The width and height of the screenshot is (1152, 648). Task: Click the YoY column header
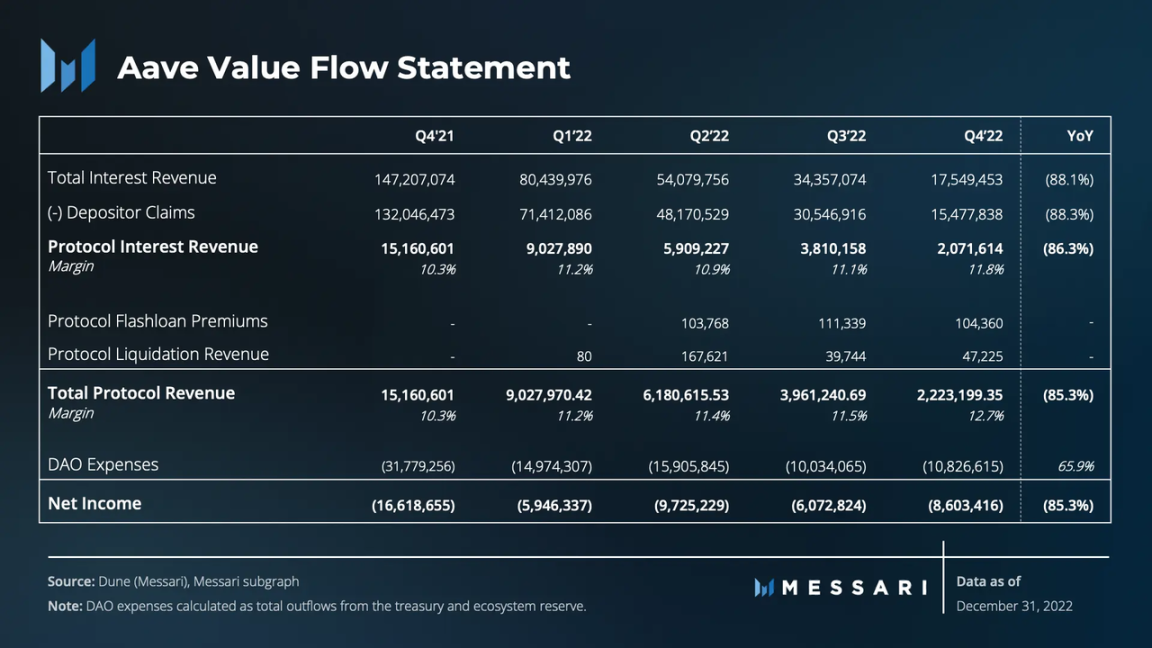[1080, 136]
